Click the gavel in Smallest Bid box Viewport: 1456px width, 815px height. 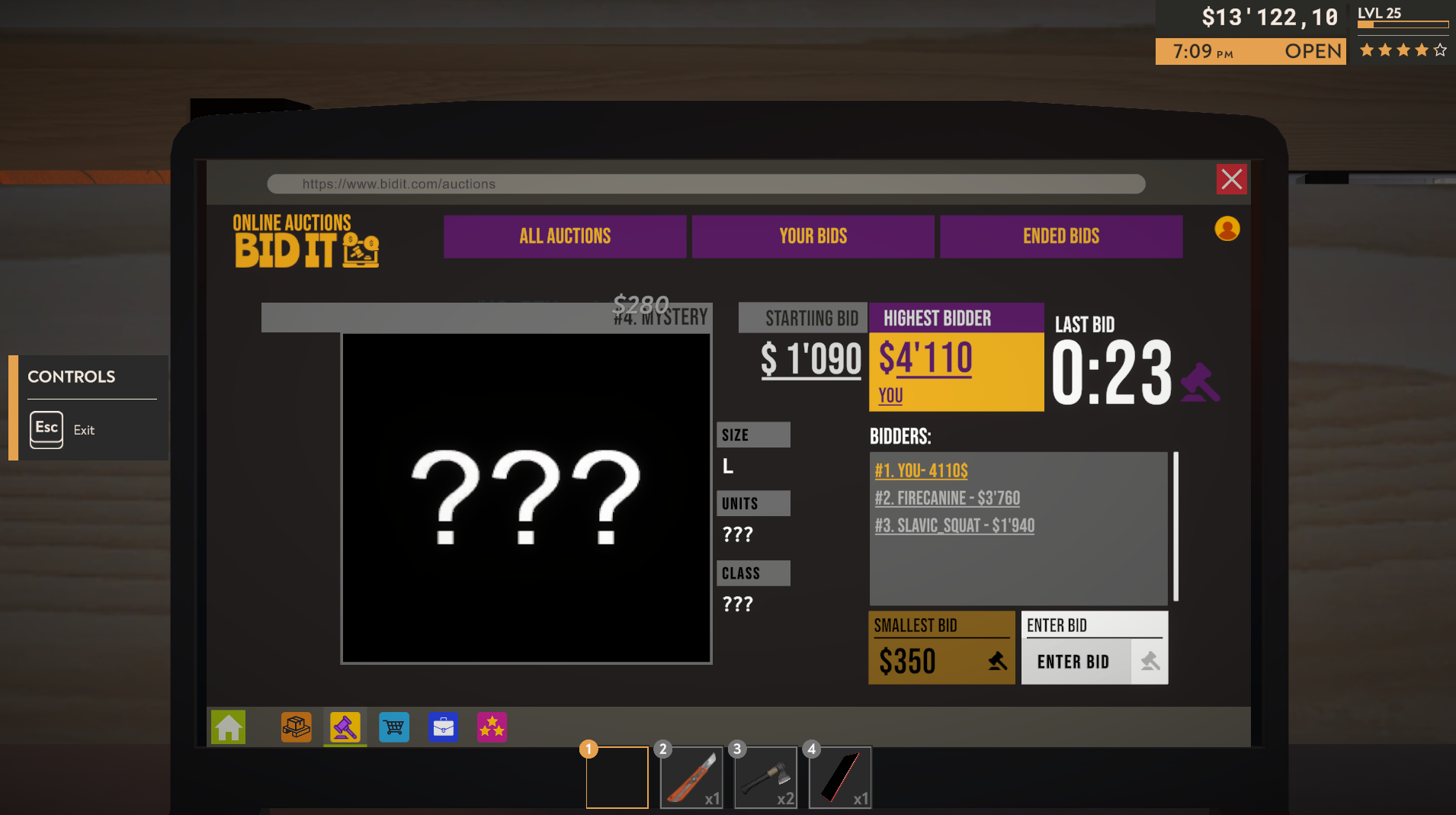(997, 661)
